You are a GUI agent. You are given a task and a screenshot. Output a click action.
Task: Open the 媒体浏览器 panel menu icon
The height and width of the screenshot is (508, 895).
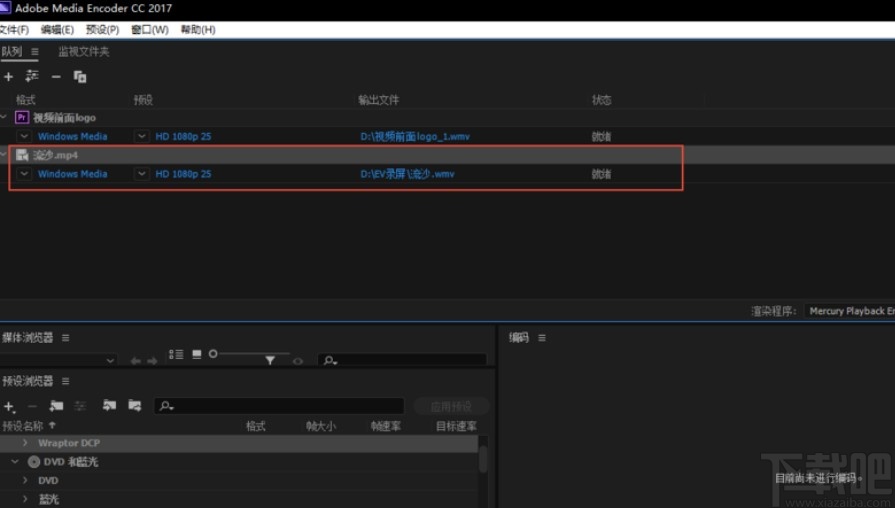click(66, 338)
